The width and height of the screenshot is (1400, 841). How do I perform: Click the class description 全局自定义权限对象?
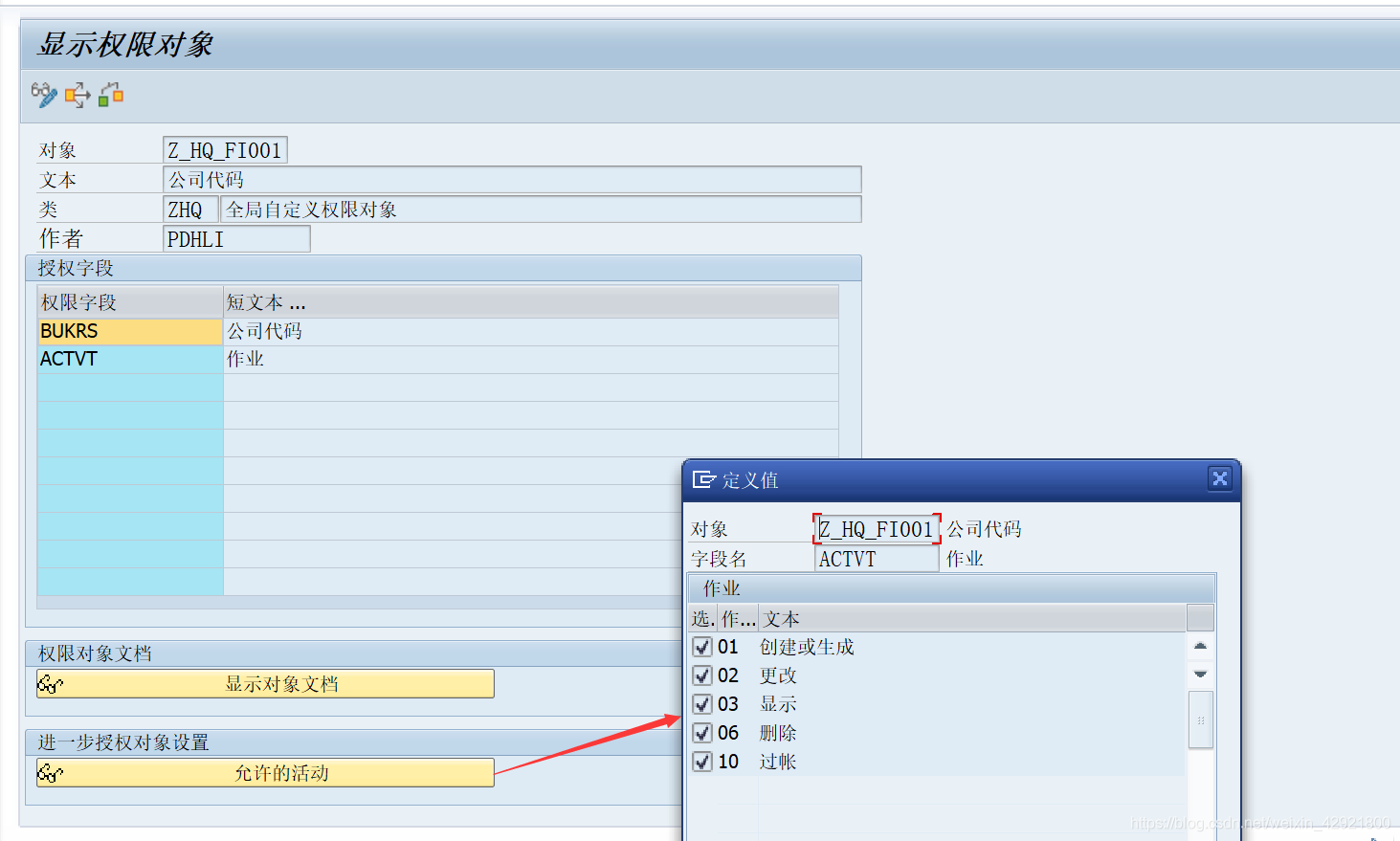(541, 210)
